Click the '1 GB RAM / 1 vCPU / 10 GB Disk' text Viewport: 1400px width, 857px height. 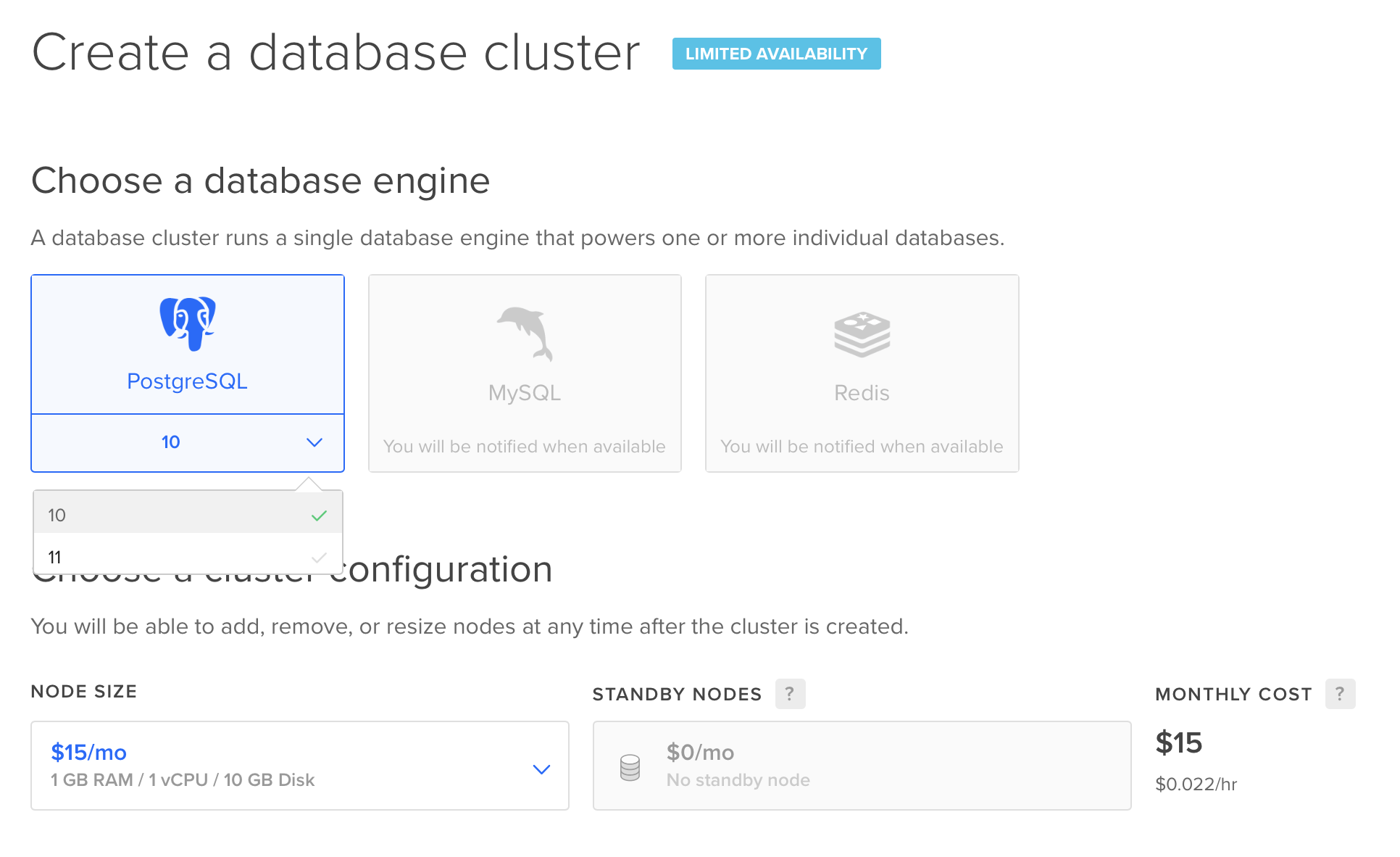click(x=183, y=780)
